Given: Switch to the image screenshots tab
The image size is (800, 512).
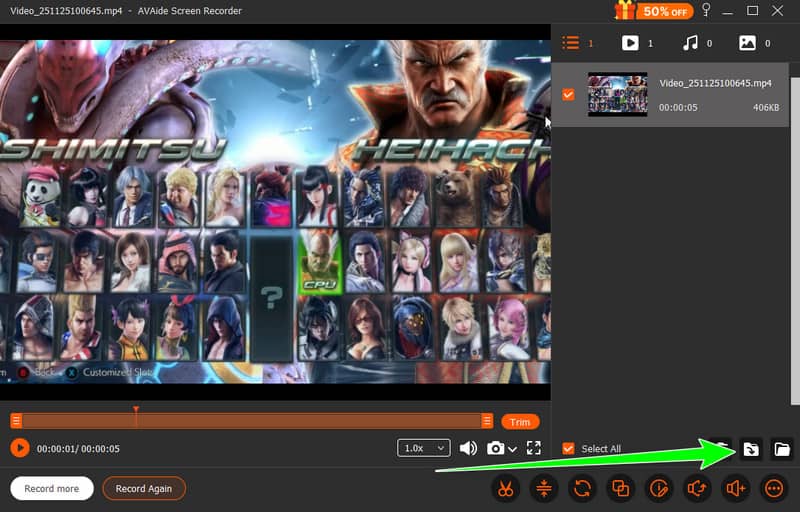Looking at the screenshot, I should [753, 43].
